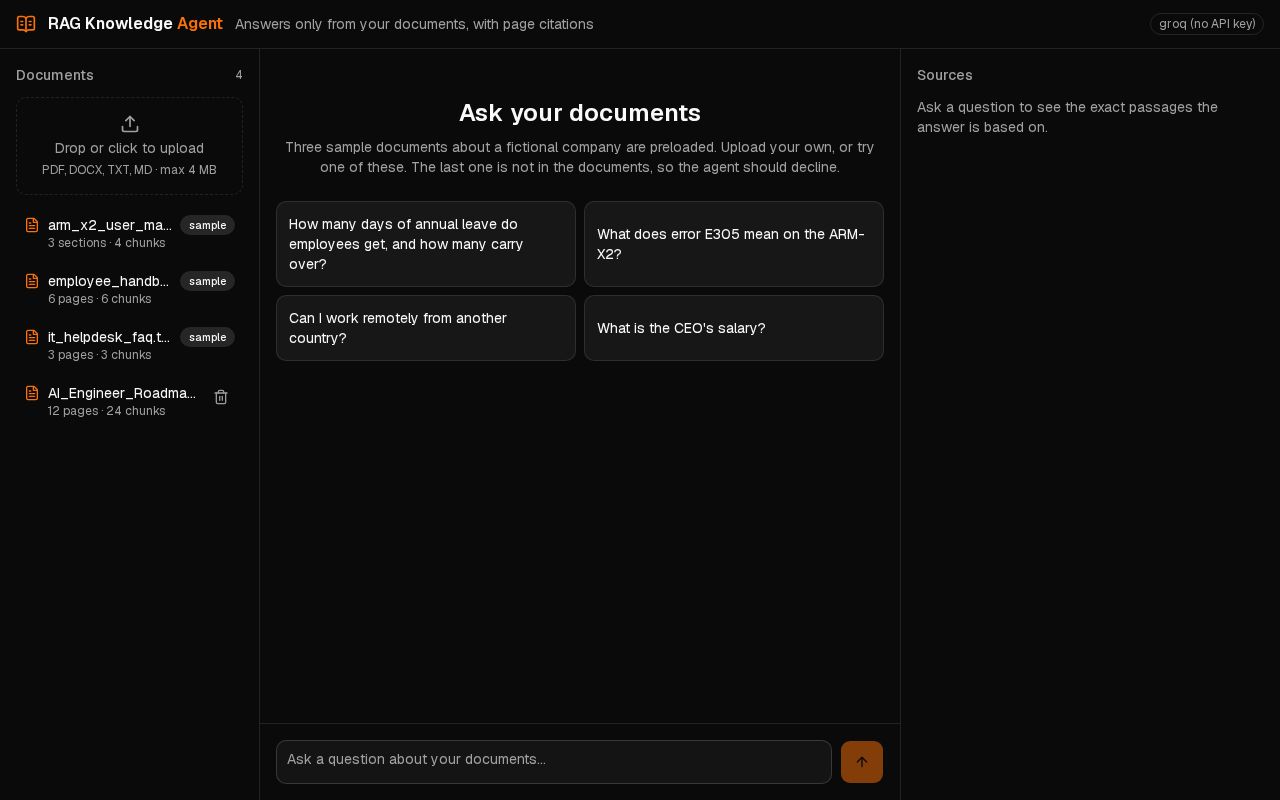Viewport: 1280px width, 800px height.
Task: Click the 'groq (no API key)' status badge
Action: tap(1207, 24)
